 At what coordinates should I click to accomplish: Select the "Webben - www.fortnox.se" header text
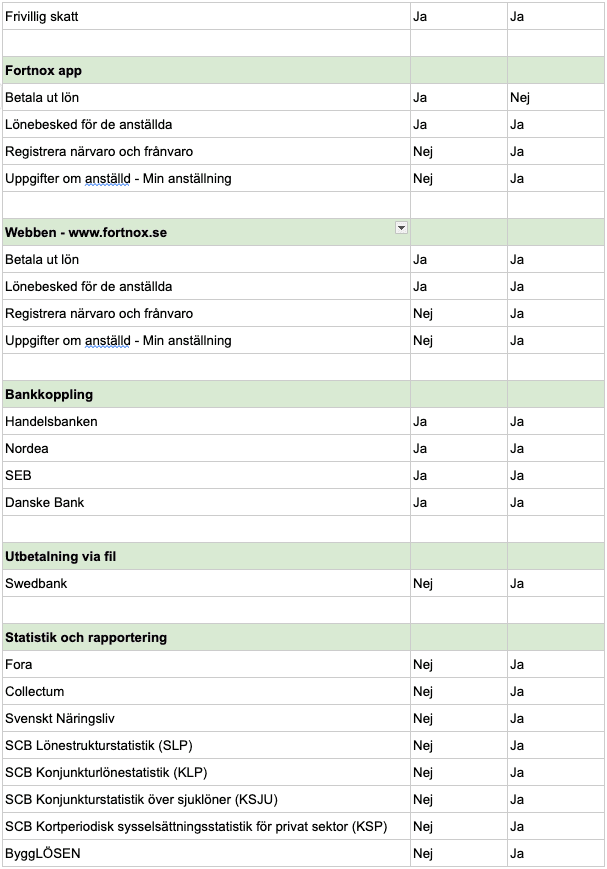(x=86, y=233)
